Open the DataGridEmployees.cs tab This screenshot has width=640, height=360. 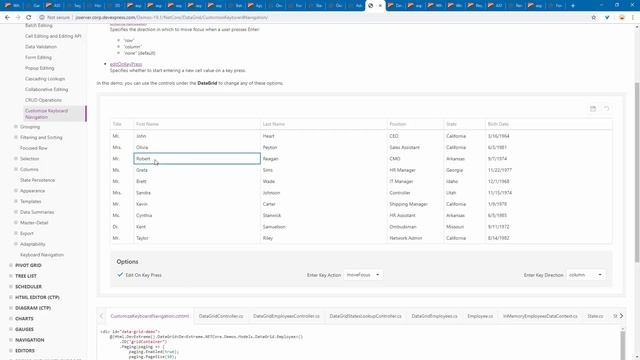tap(434, 316)
